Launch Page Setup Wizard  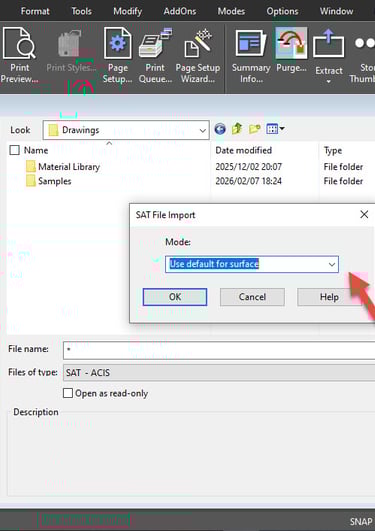click(197, 56)
